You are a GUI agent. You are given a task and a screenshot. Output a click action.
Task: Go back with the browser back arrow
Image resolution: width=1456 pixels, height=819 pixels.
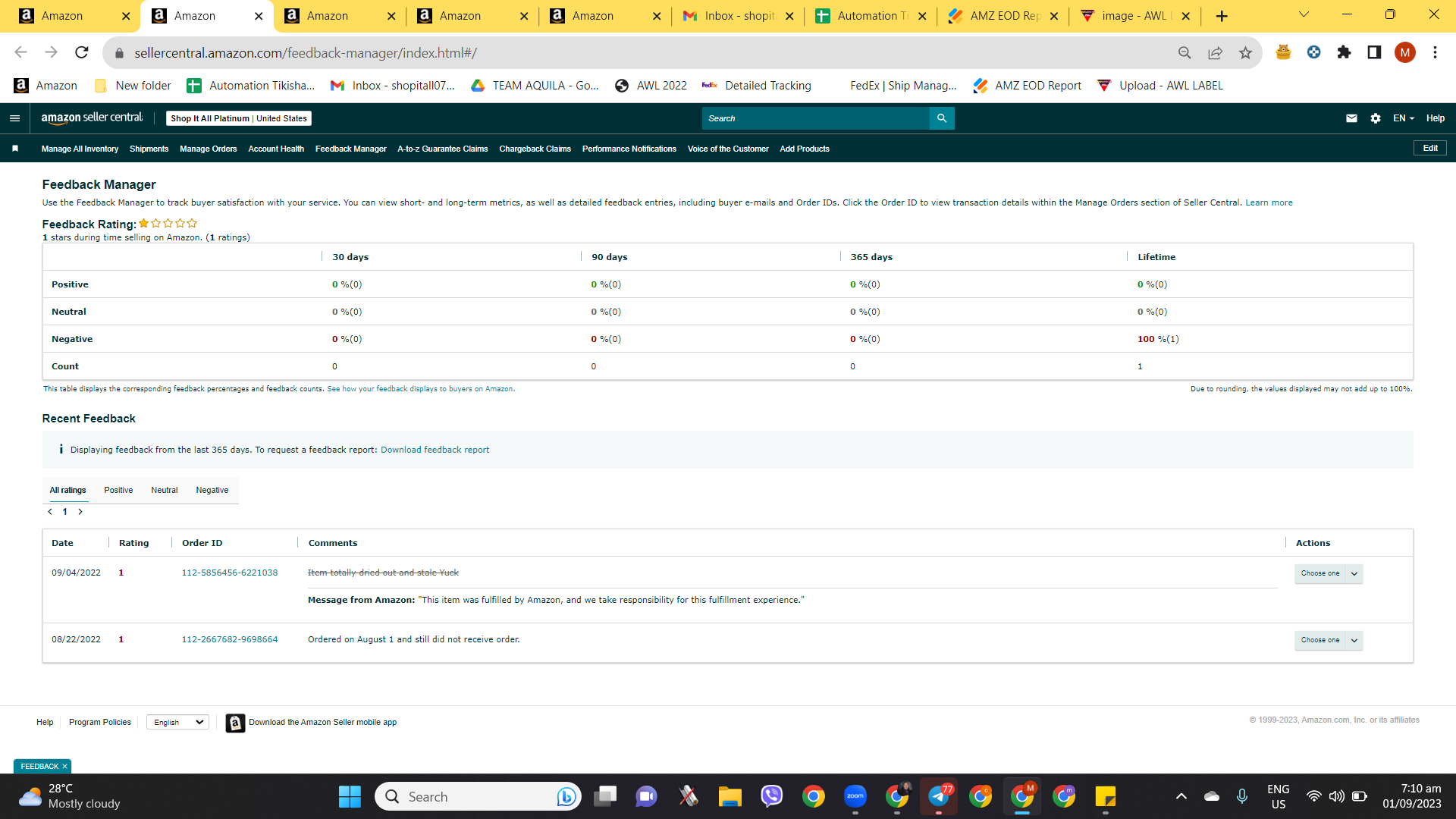(x=21, y=52)
